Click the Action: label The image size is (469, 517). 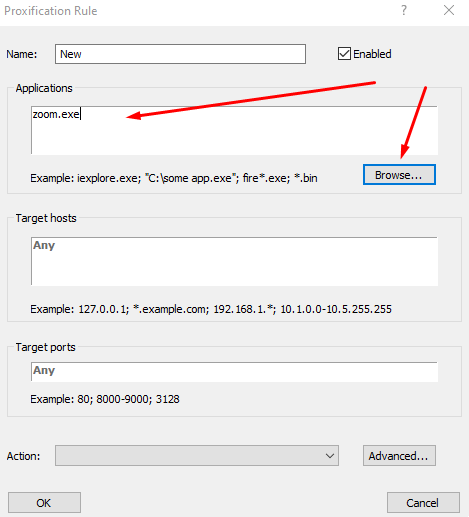tap(23, 456)
